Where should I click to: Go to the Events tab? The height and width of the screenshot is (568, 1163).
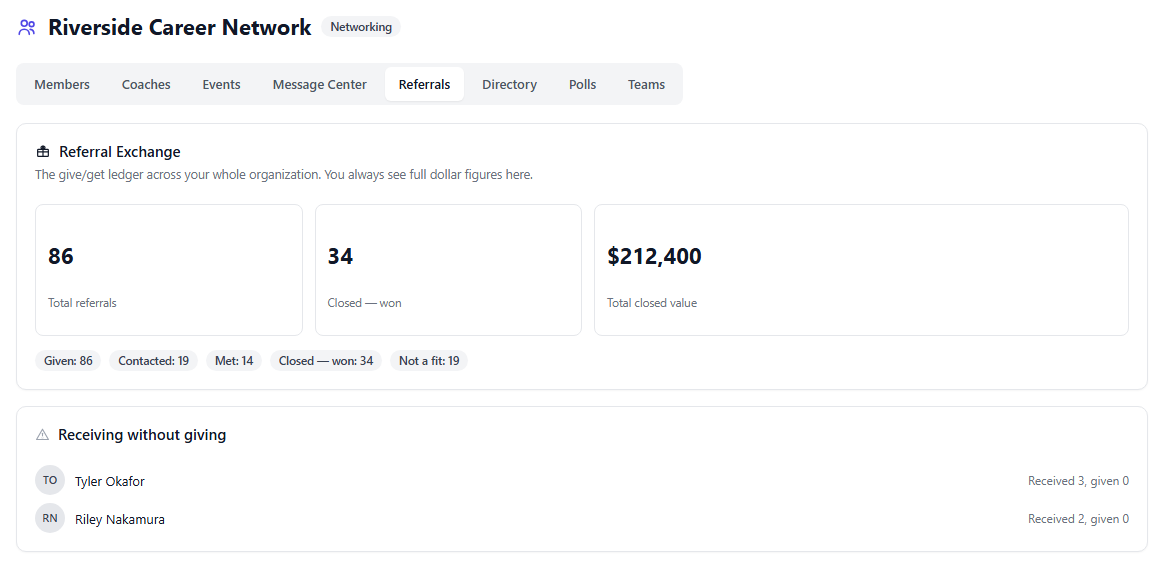click(221, 85)
